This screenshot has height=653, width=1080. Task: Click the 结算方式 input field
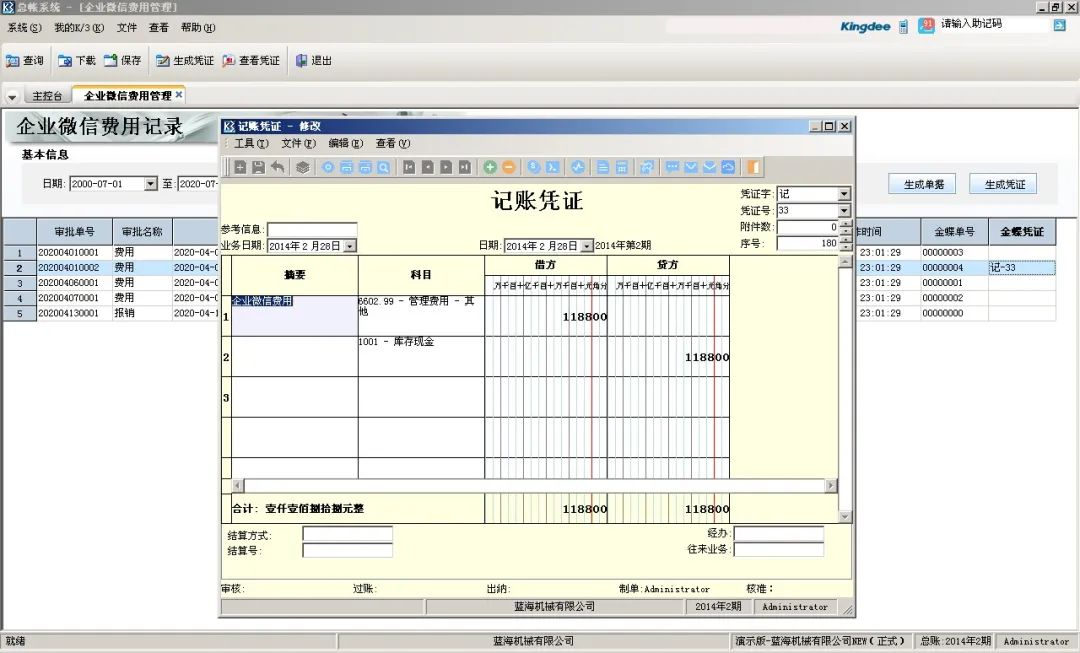[x=348, y=534]
